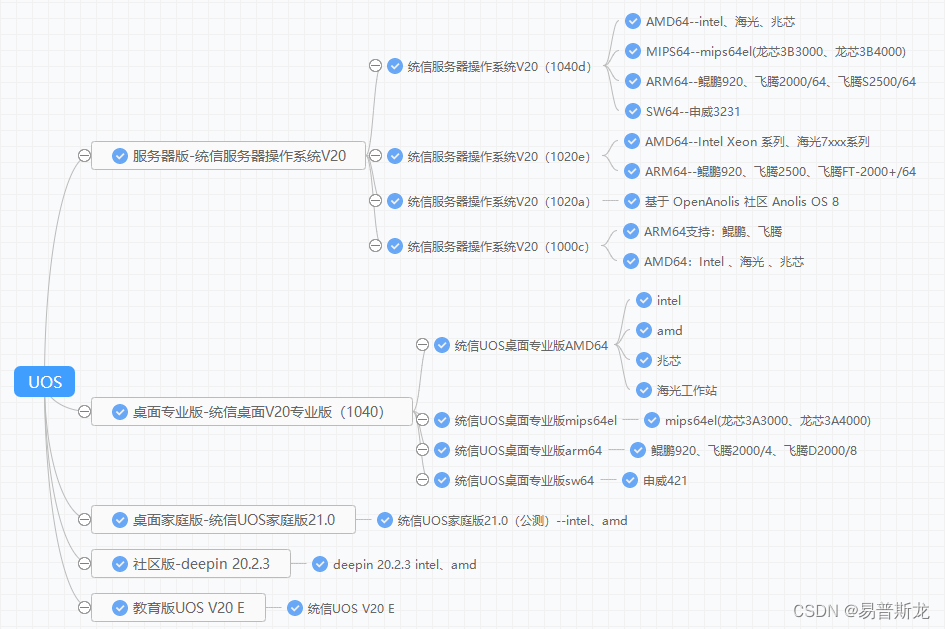Click check icon beside 1040d node
The height and width of the screenshot is (629, 945).
click(395, 66)
